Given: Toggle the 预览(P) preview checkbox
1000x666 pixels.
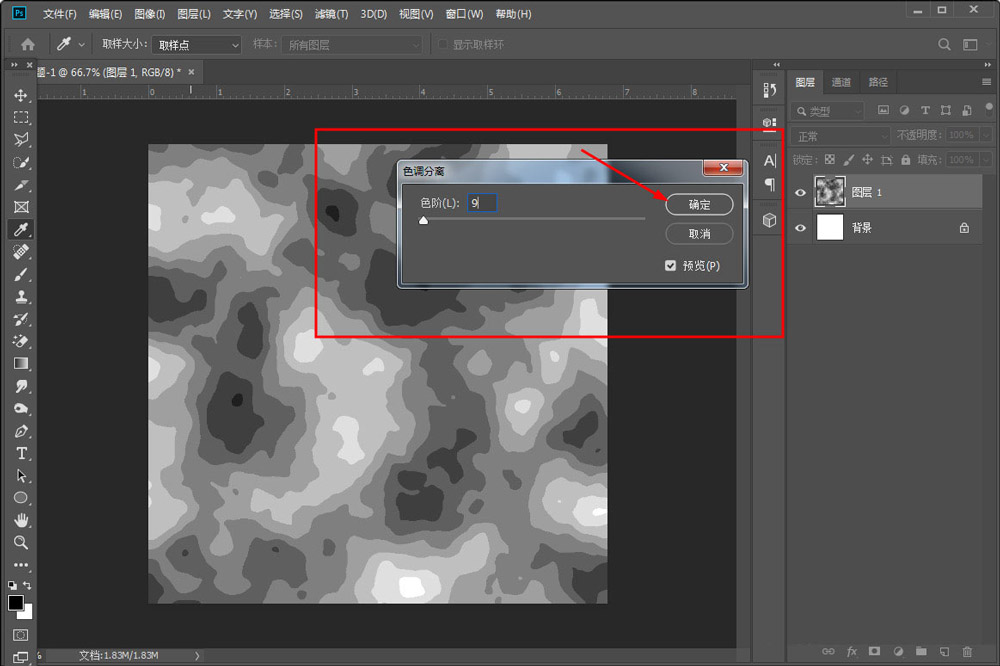Looking at the screenshot, I should tap(670, 265).
